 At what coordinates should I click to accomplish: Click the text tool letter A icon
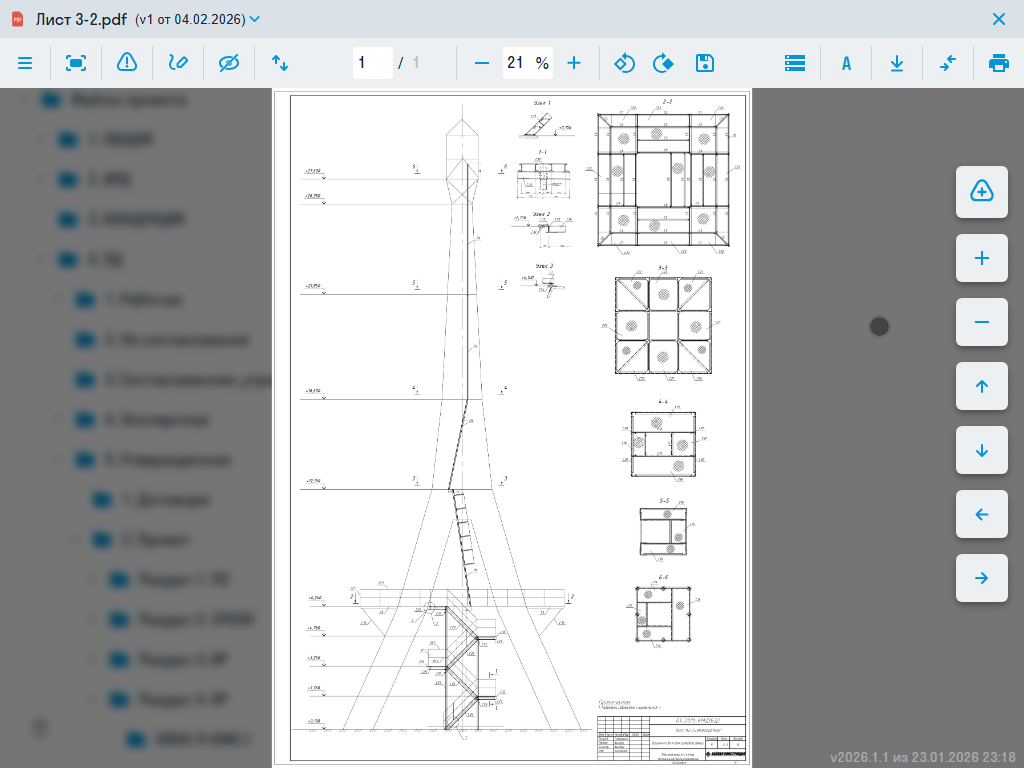tap(846, 63)
